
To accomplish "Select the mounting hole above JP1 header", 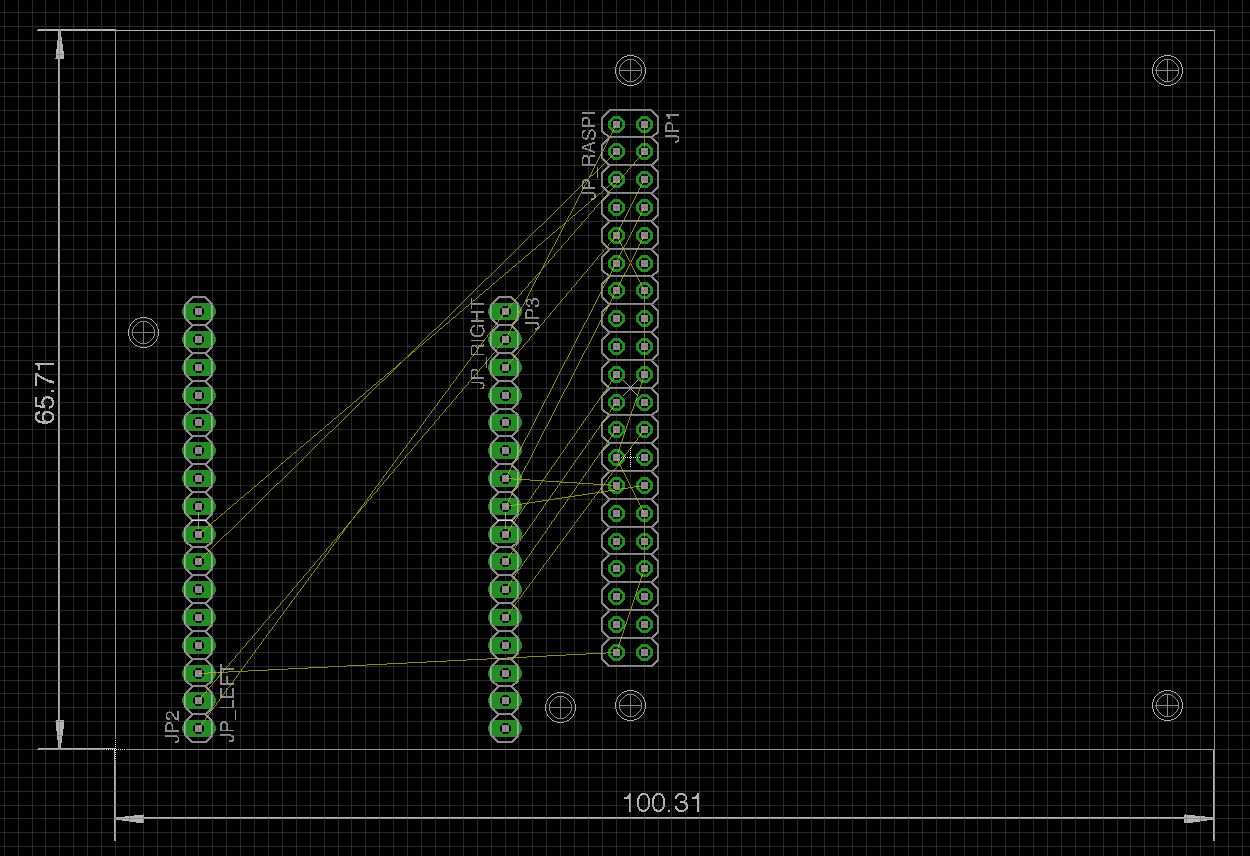I will click(630, 69).
